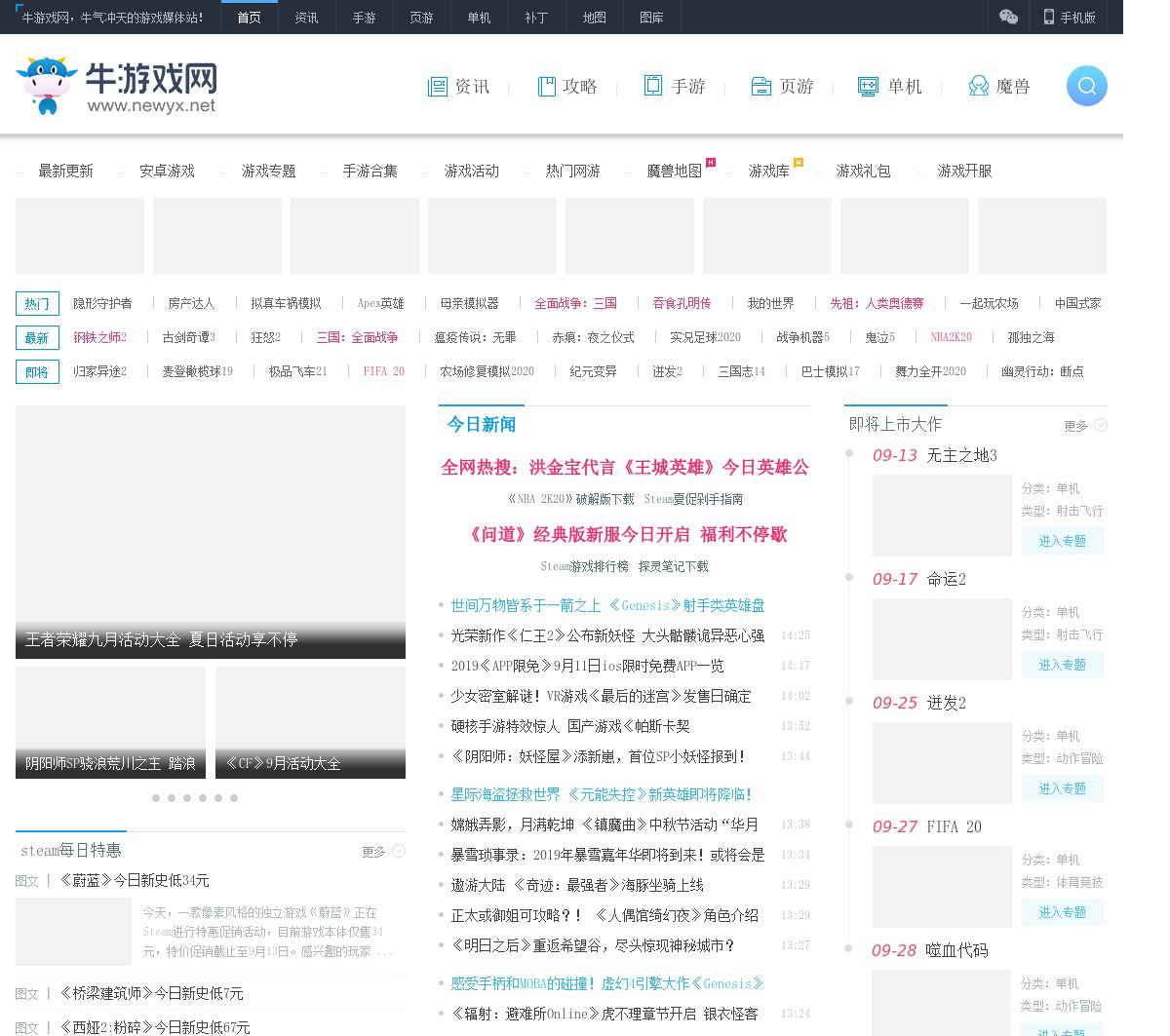Screen dimensions: 1170x1036
Task: Click the 牛游戏网 cow mascot logo
Action: (46, 86)
